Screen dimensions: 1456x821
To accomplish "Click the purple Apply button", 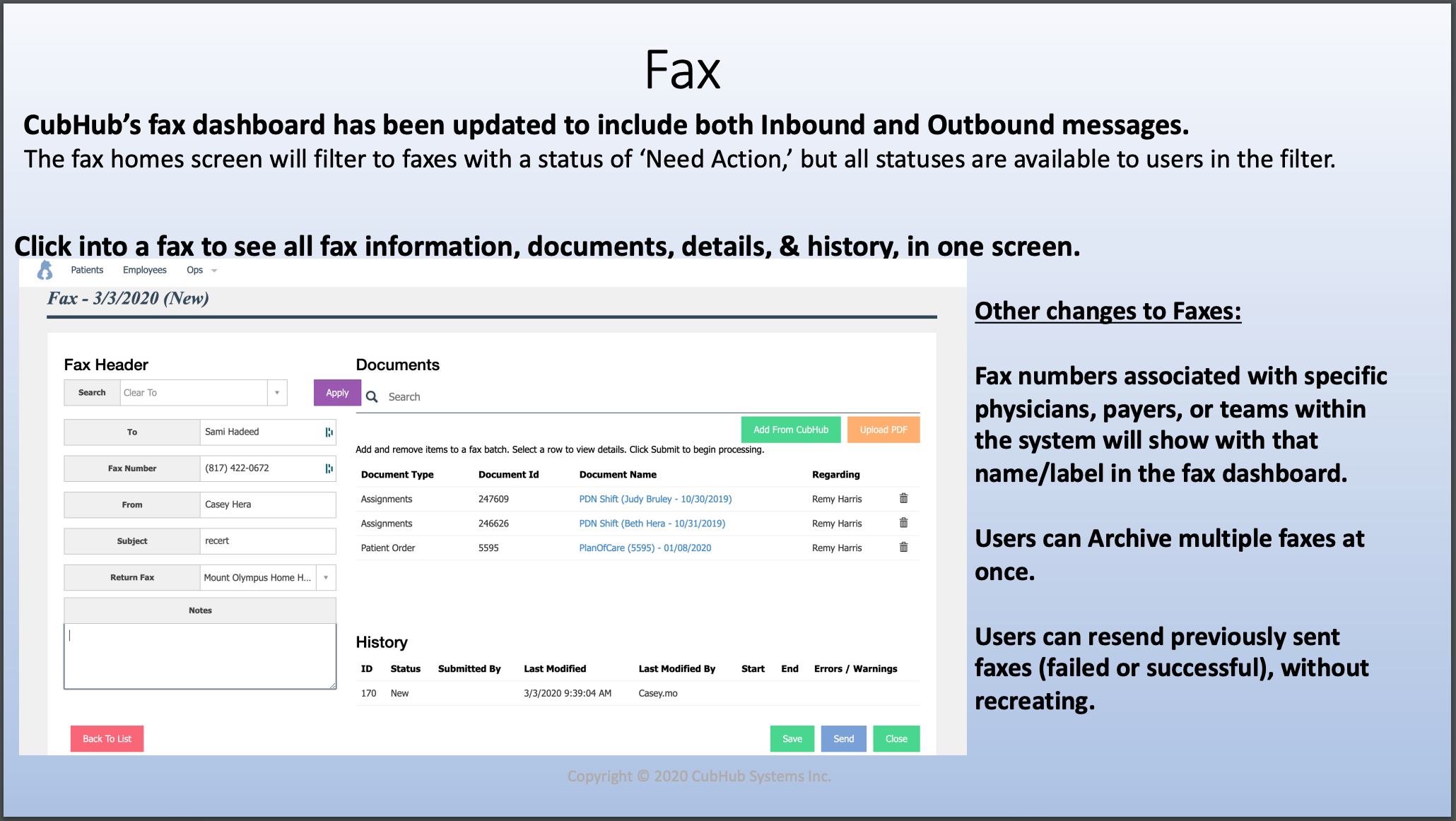I will 337,393.
